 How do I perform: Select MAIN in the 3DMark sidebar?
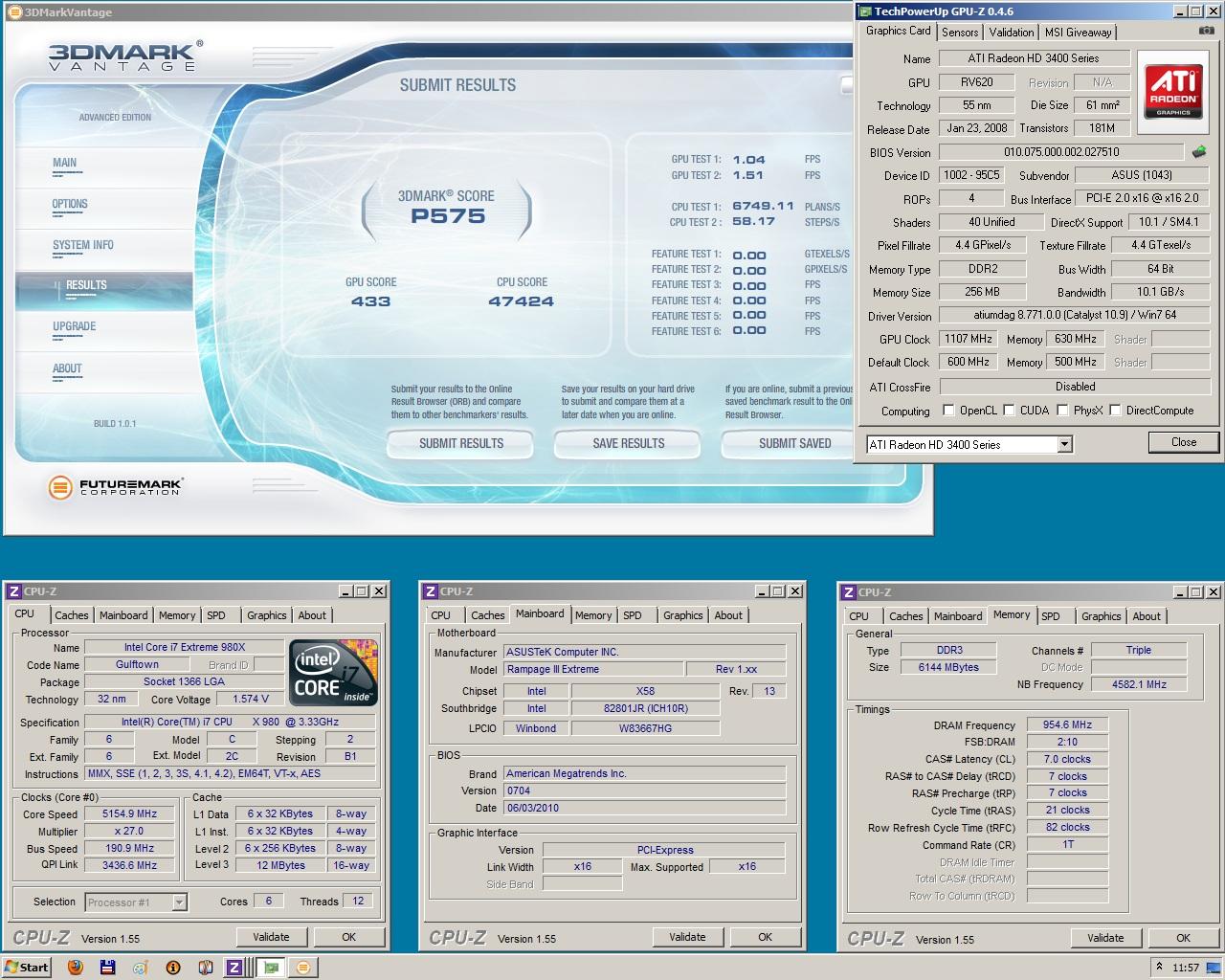point(65,163)
